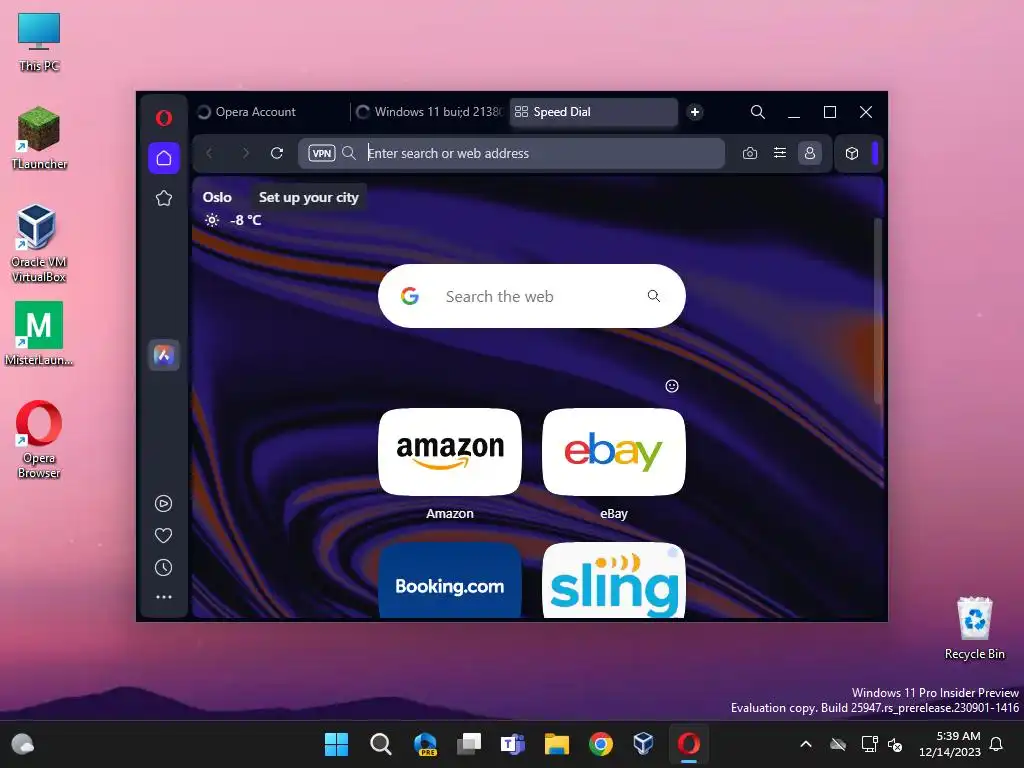Reload the current page
Image resolution: width=1024 pixels, height=768 pixels.
click(277, 153)
